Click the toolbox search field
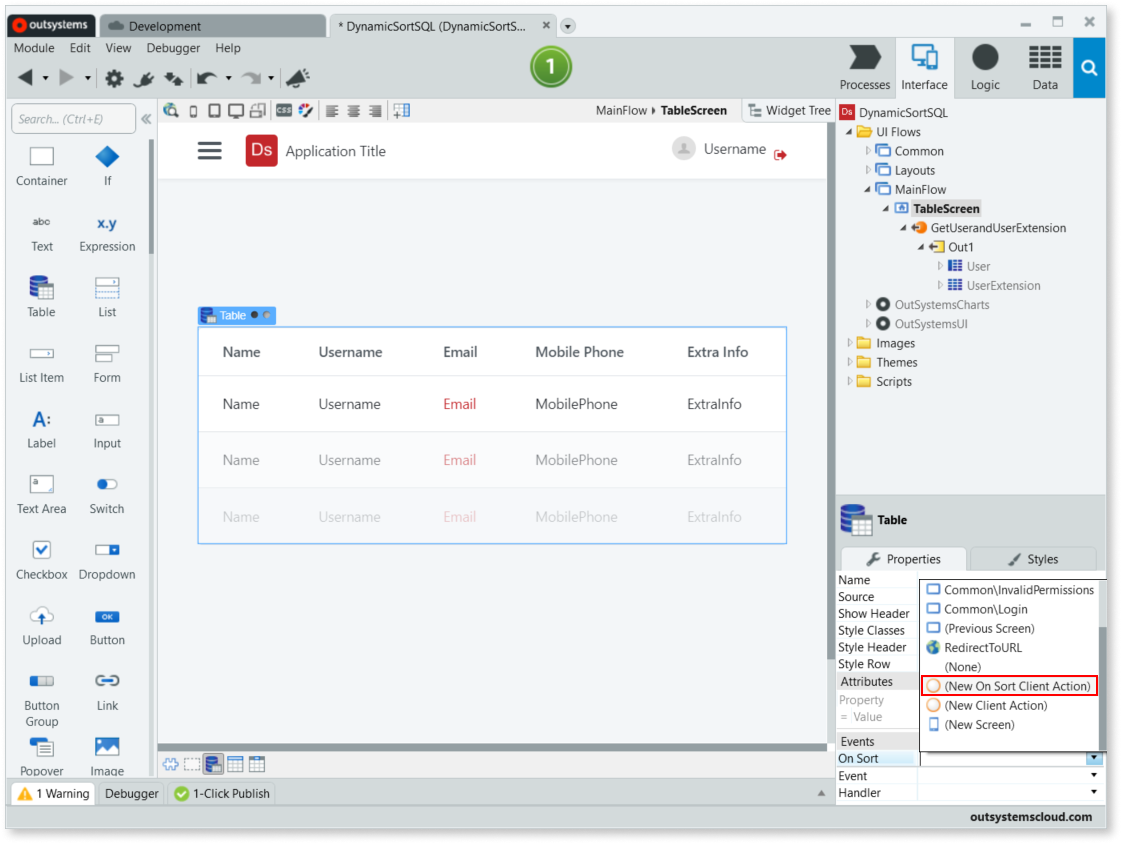The width and height of the screenshot is (1122, 844). click(73, 119)
